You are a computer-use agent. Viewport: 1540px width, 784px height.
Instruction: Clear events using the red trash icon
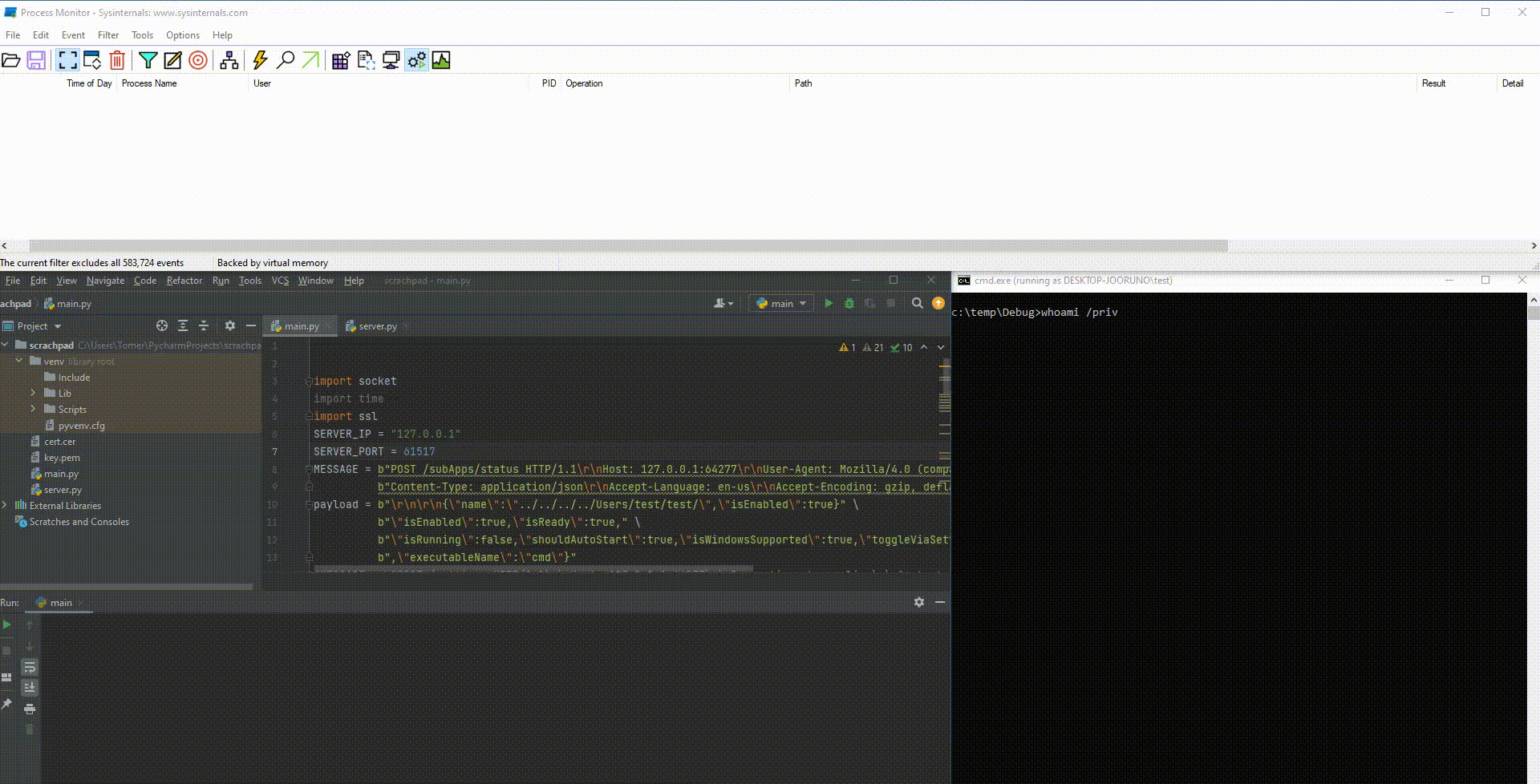tap(117, 60)
